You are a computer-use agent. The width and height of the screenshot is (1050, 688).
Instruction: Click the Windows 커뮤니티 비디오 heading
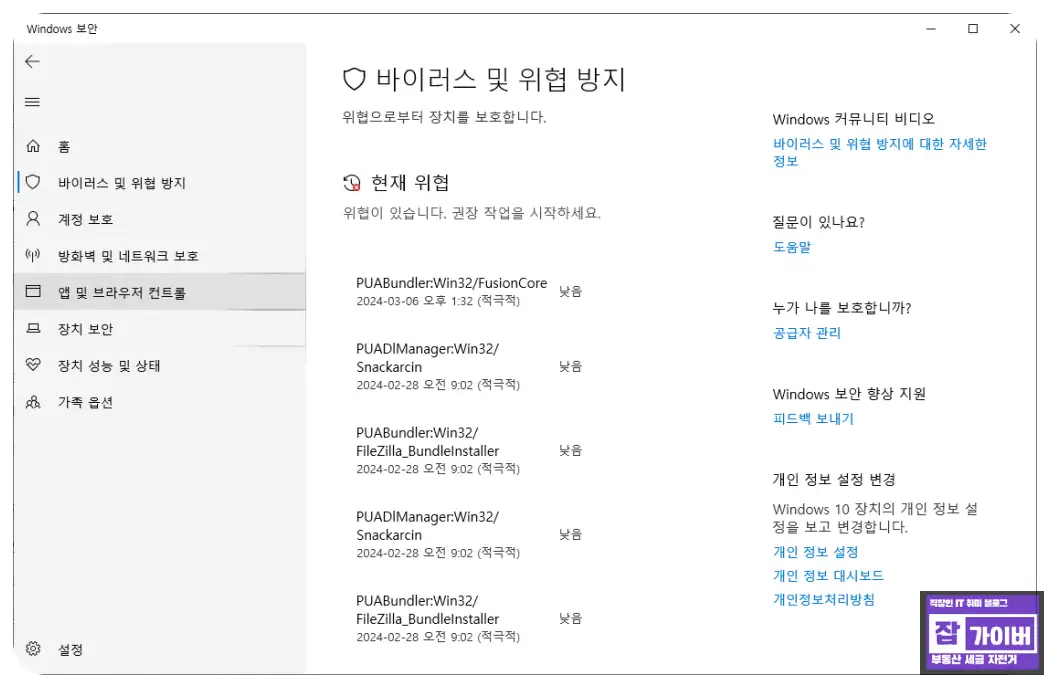[x=854, y=119]
